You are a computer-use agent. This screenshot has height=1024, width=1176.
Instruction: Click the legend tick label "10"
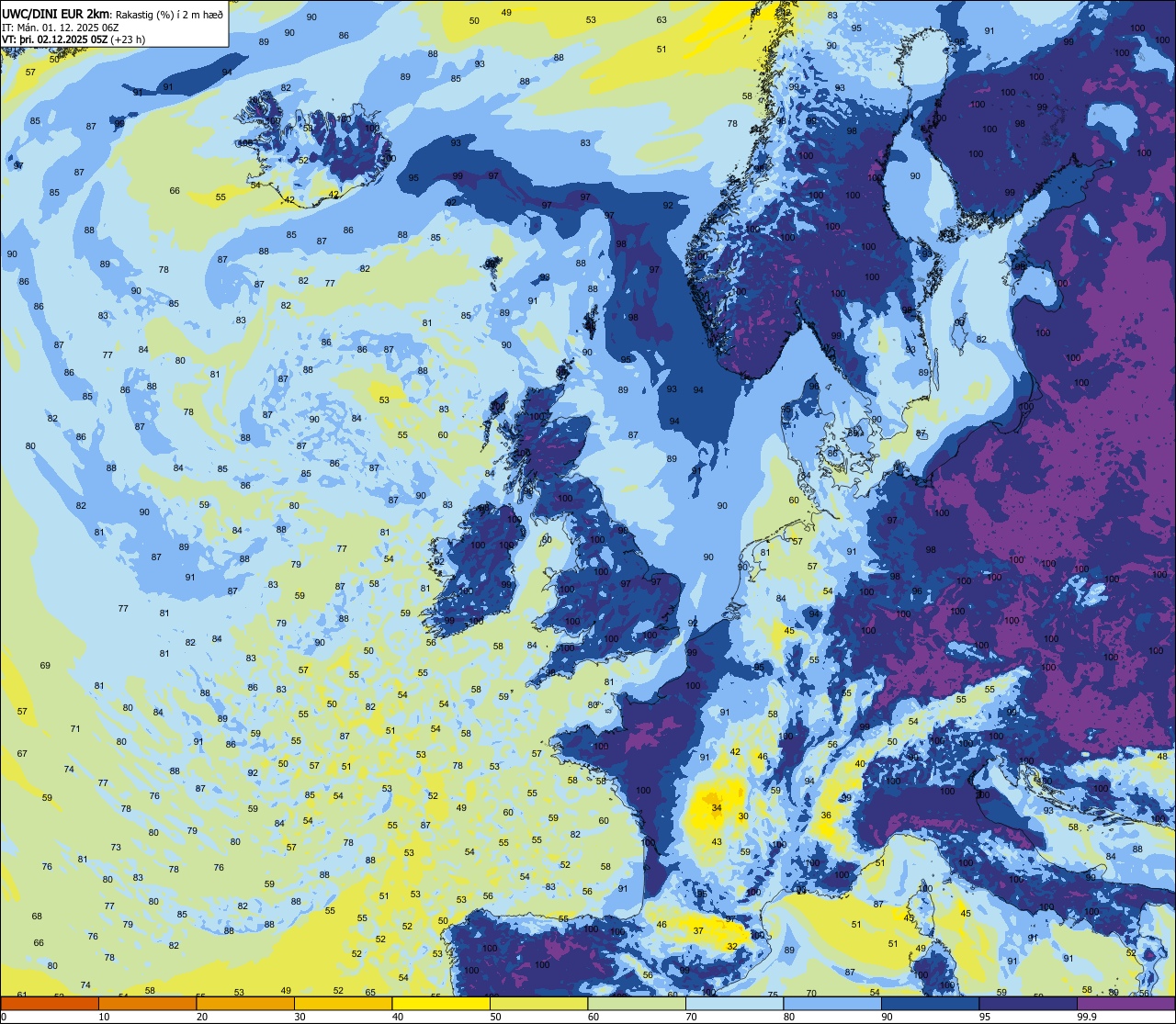pyautogui.click(x=104, y=1017)
